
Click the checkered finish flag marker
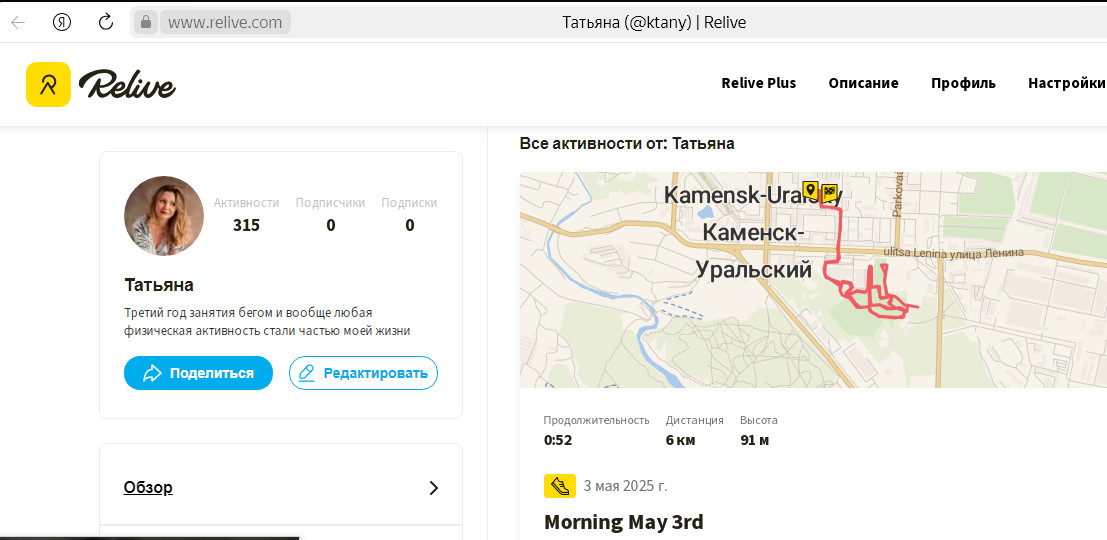tap(830, 191)
